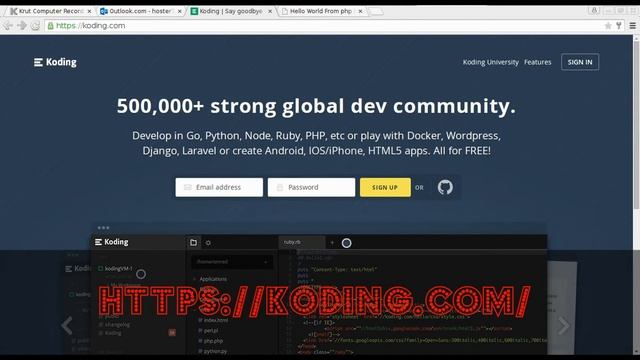Viewport: 640px width, 360px height.
Task: Click the SIGN IN button
Action: 580,62
